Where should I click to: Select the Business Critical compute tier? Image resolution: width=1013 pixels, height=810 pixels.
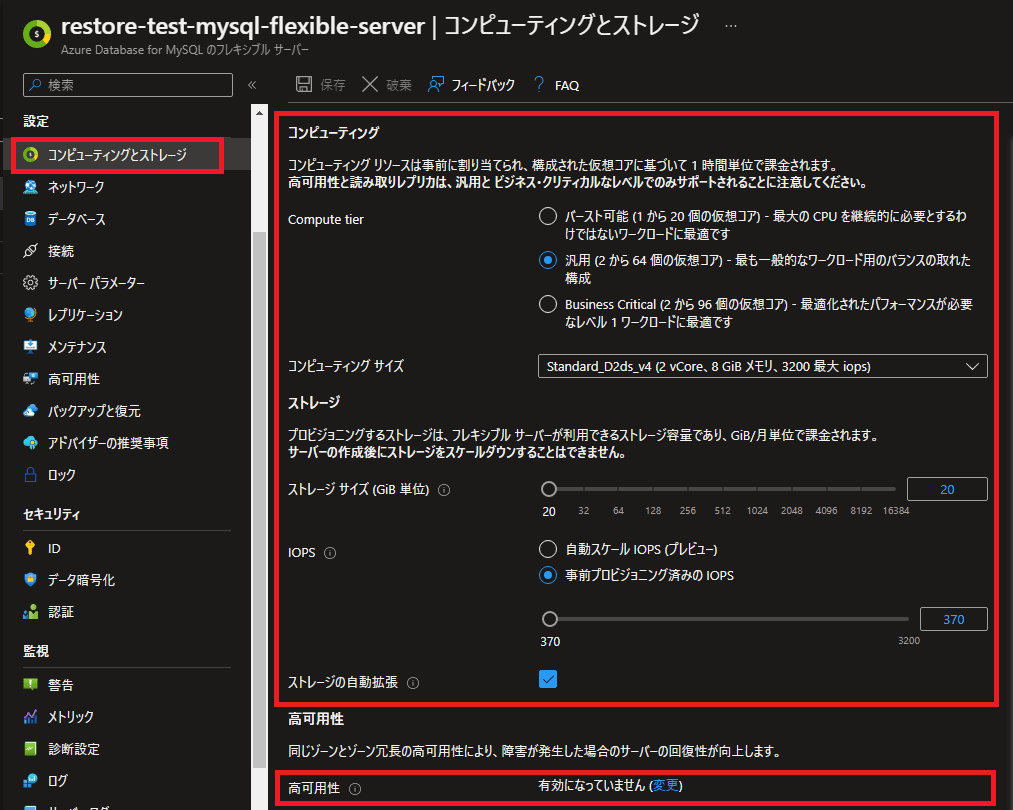548,304
